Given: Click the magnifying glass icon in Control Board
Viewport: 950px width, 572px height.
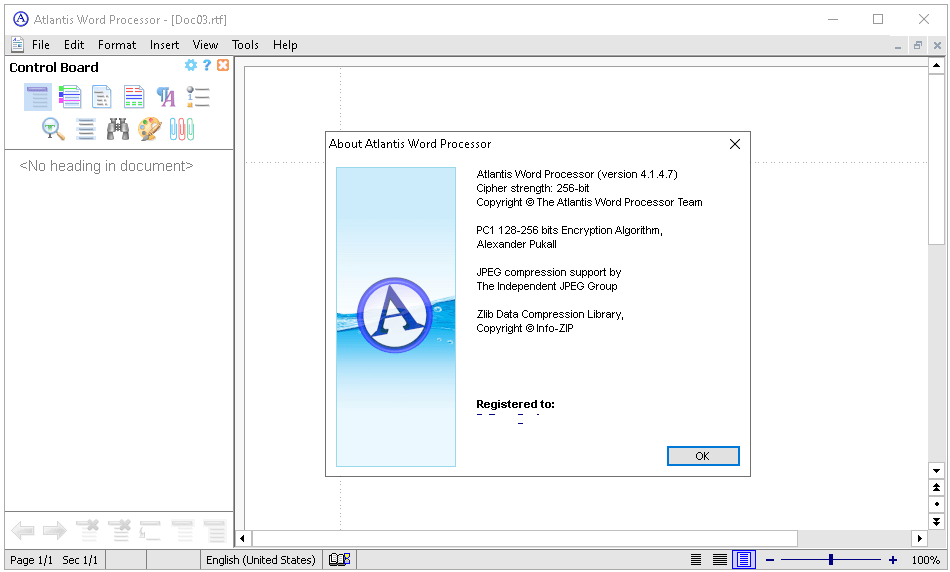Looking at the screenshot, I should pos(53,129).
